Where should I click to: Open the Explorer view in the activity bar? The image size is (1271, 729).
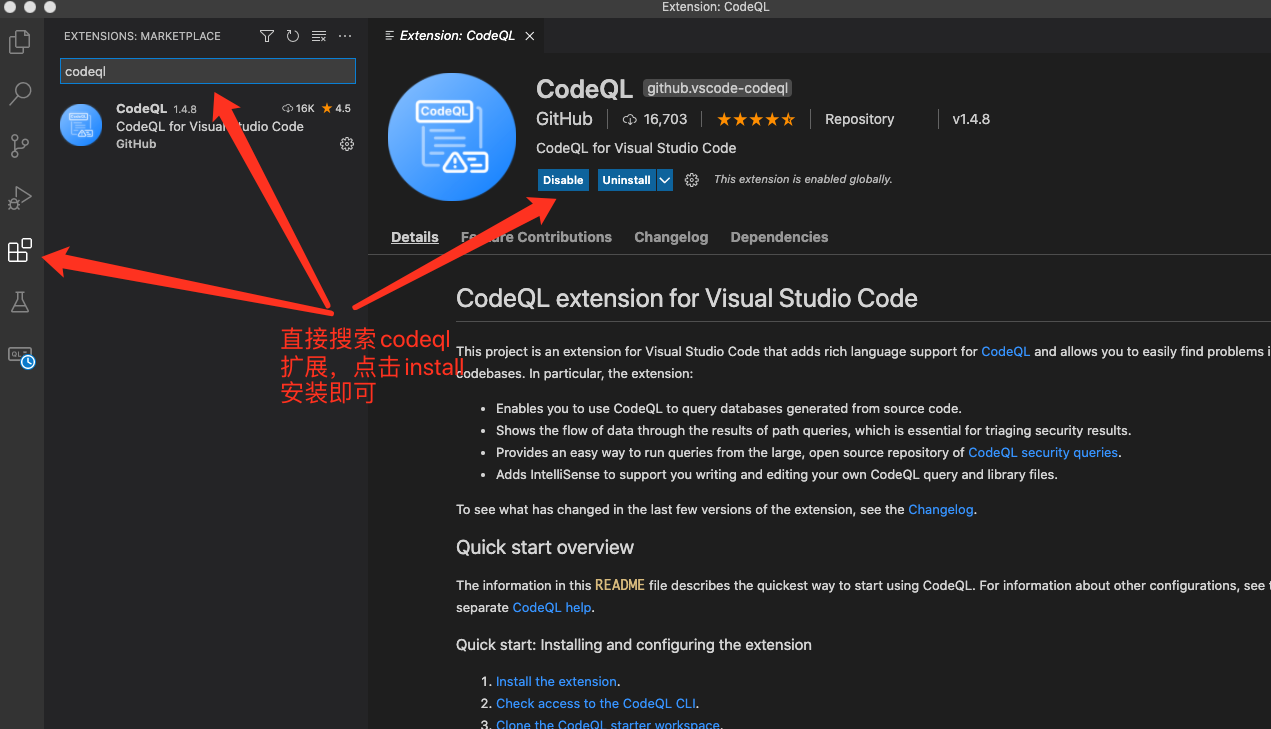click(20, 41)
